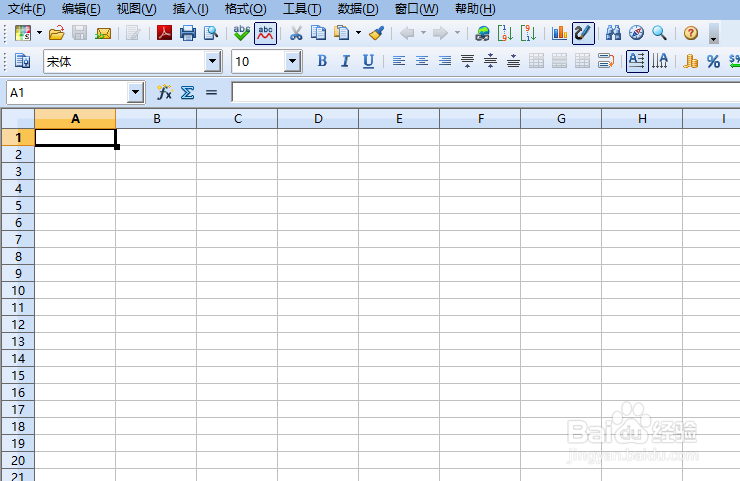This screenshot has width=740, height=481.
Task: Open OpenOffice Help question mark icon
Action: 691,33
